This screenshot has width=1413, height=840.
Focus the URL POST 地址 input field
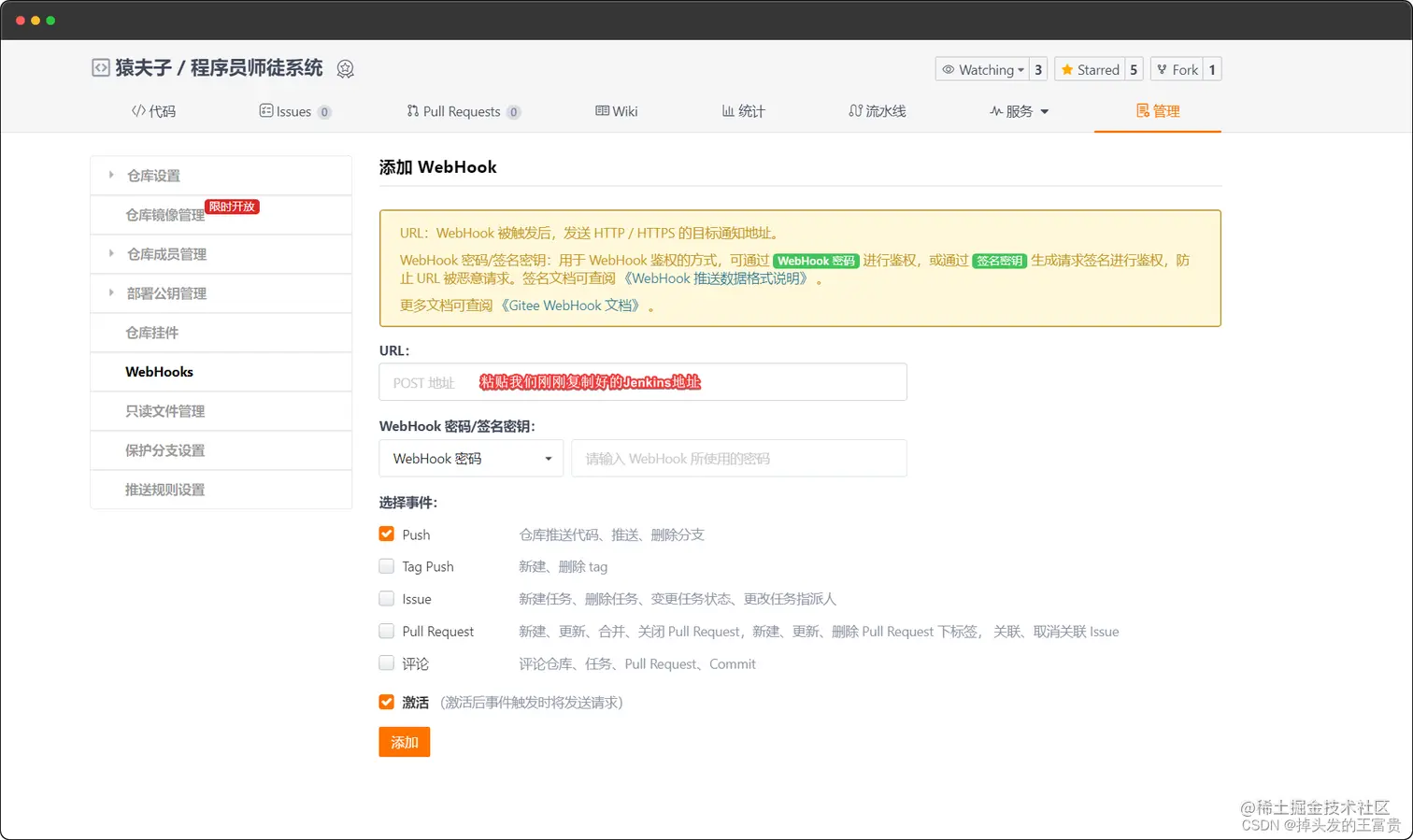click(643, 382)
